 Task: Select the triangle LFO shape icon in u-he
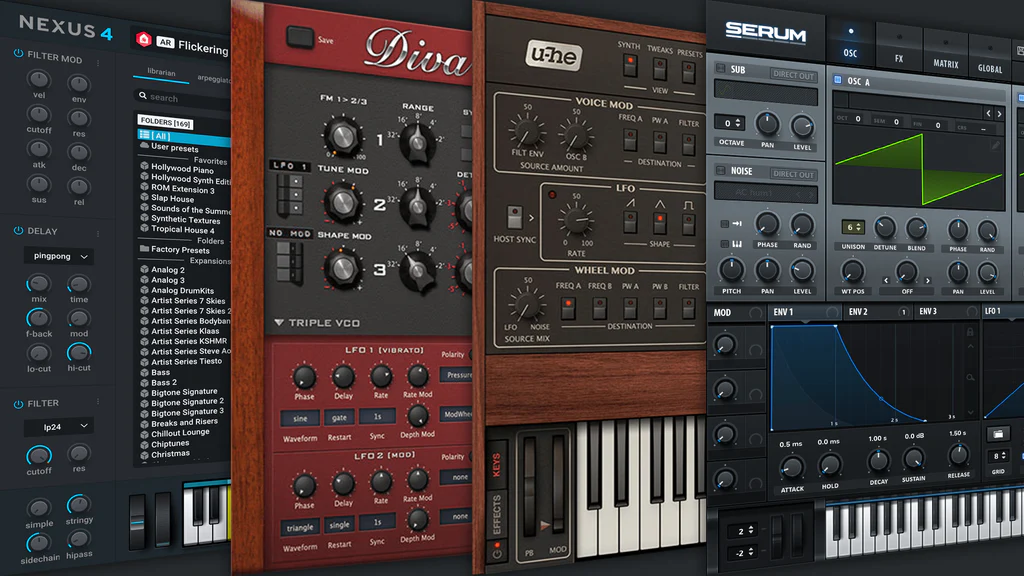(659, 223)
